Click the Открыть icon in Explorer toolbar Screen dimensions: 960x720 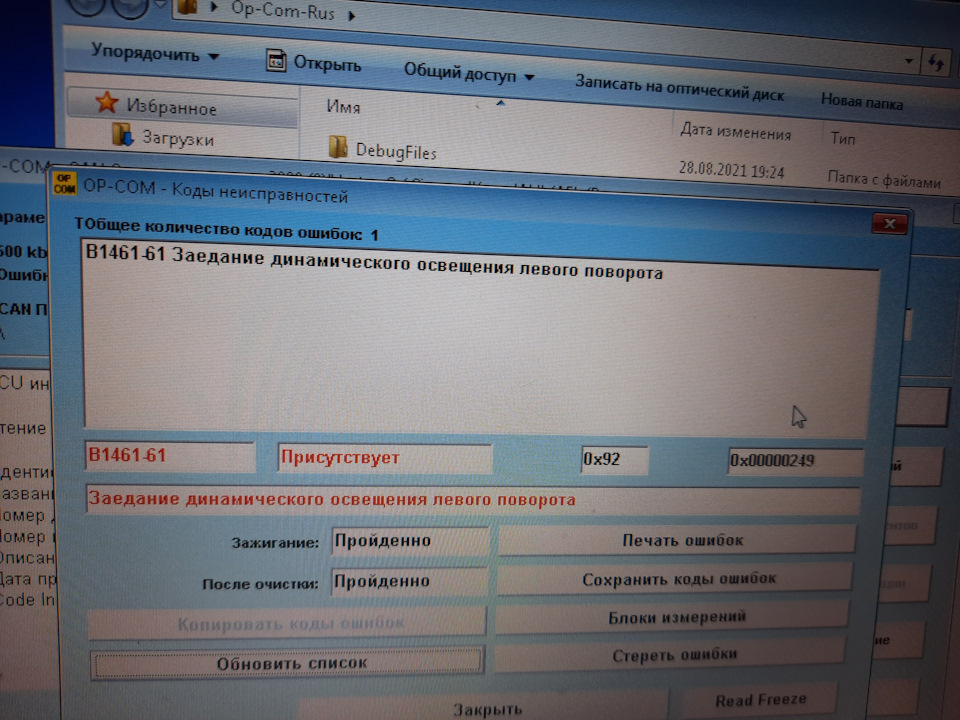276,61
